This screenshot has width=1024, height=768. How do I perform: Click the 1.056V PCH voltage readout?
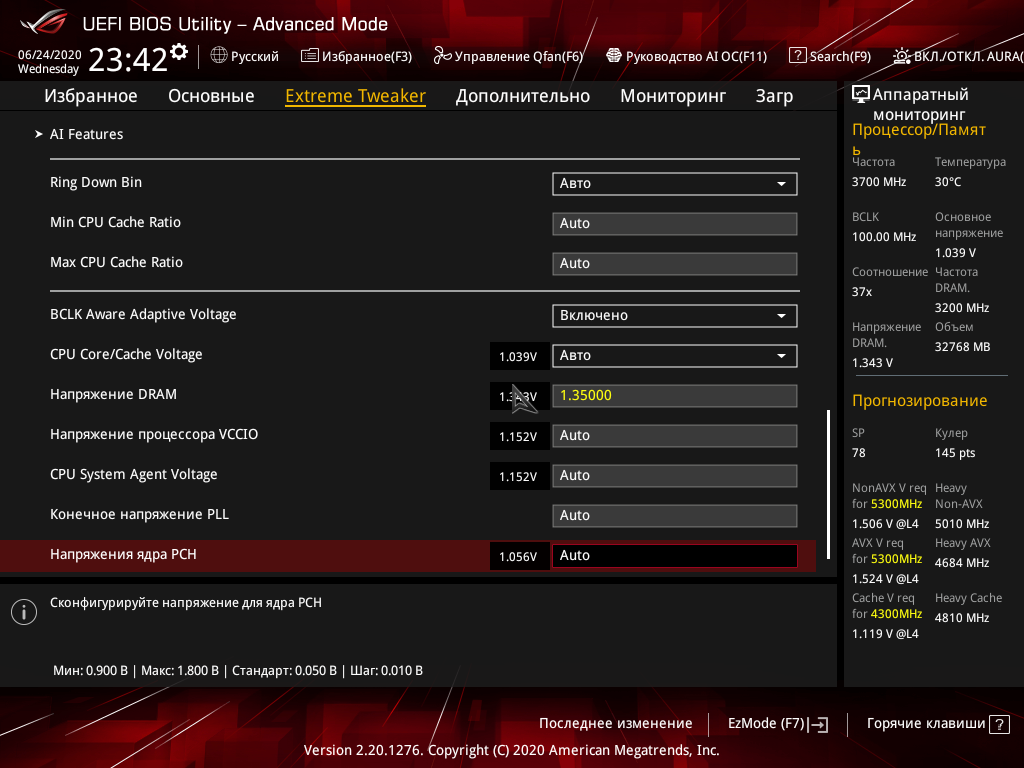[519, 556]
